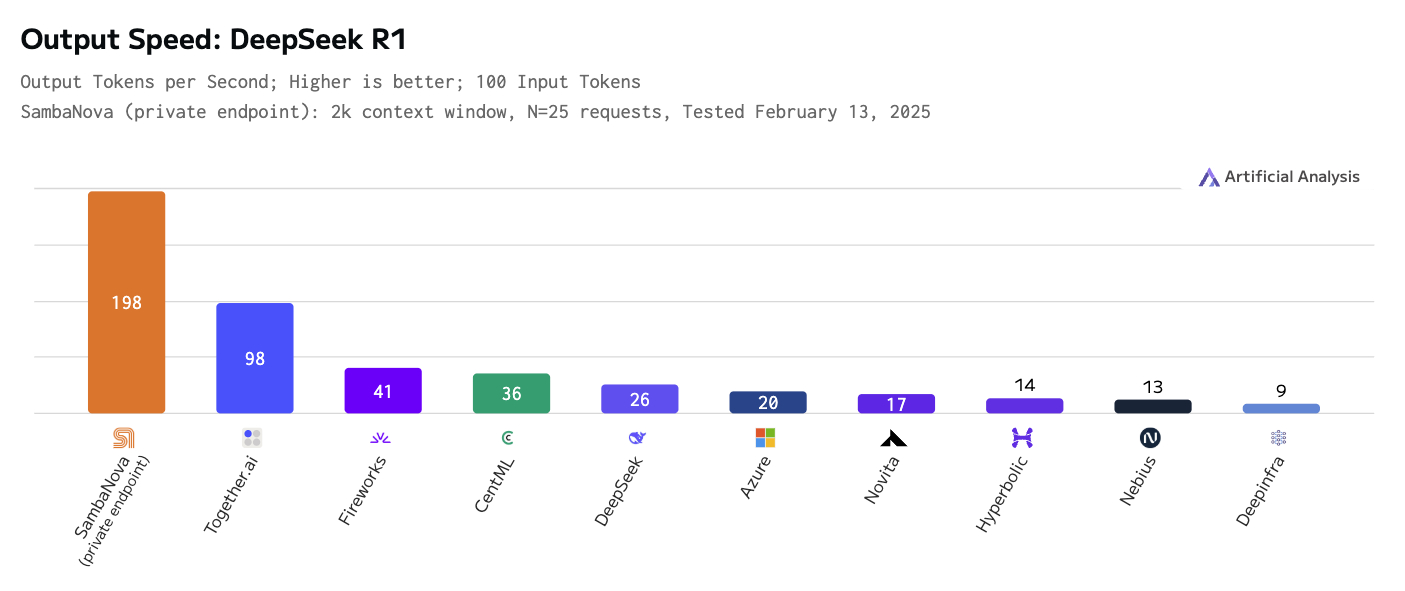Image resolution: width=1405 pixels, height=591 pixels.
Task: Click the green CentML 36 bar
Action: coord(511,393)
